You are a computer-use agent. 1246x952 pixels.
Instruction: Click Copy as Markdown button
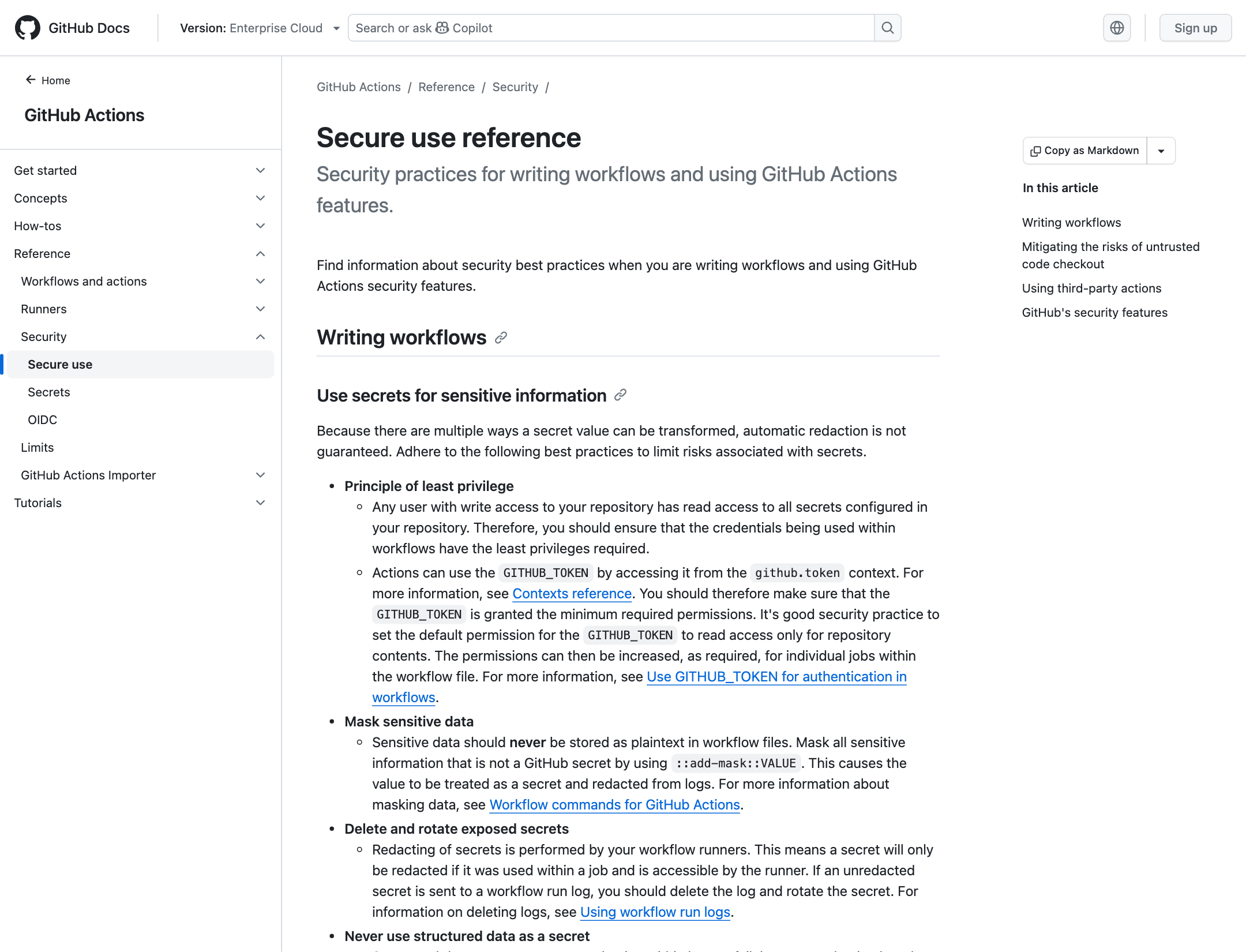1085,151
